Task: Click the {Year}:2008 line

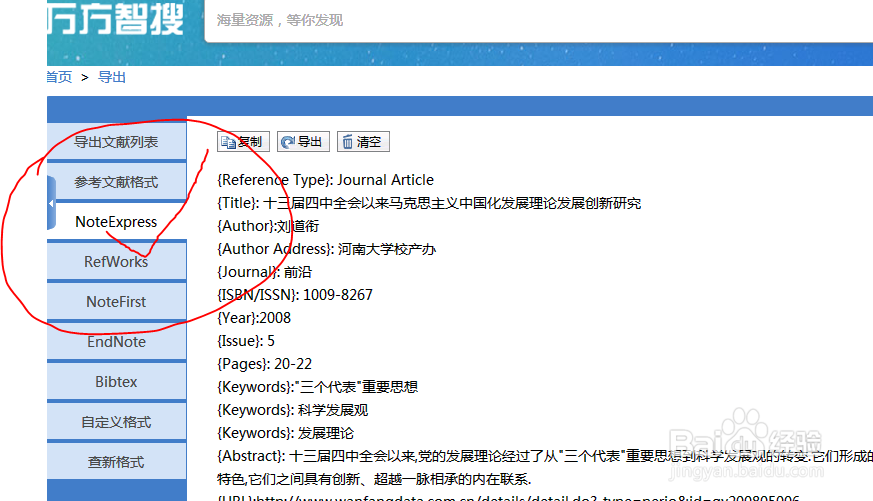Action: click(254, 318)
